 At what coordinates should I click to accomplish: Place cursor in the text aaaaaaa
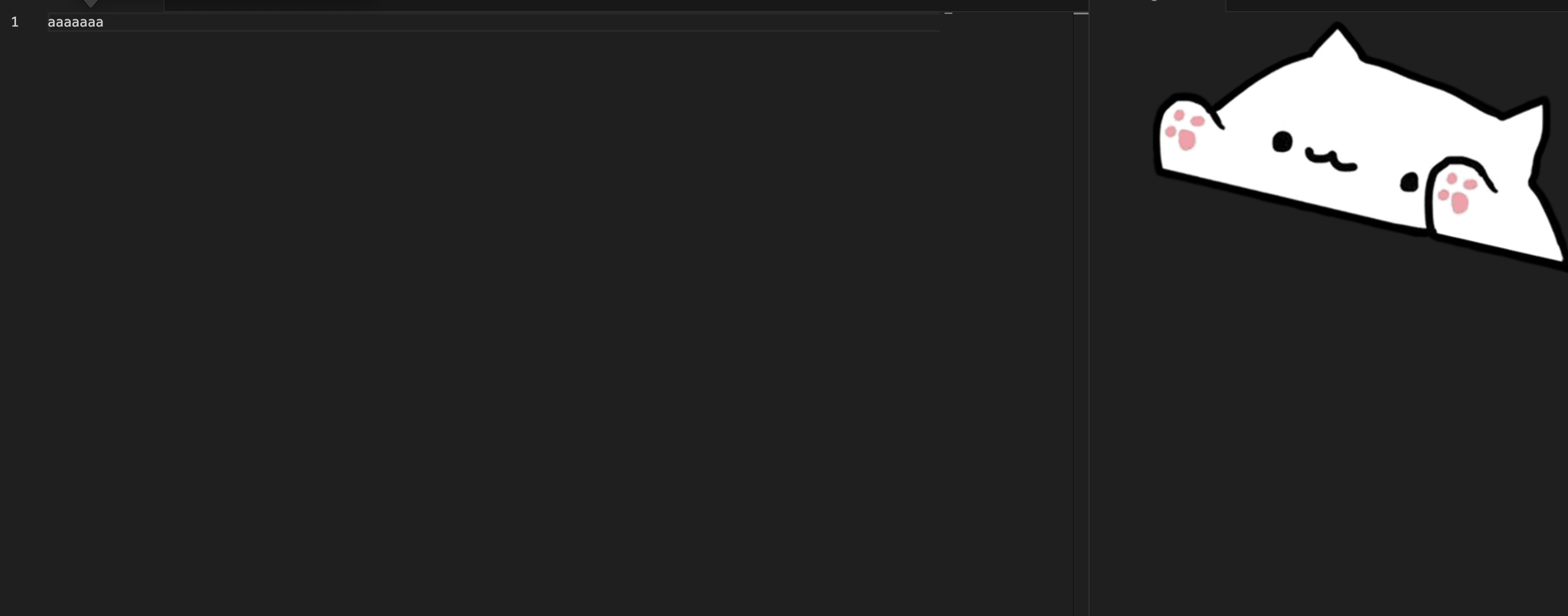pos(75,23)
